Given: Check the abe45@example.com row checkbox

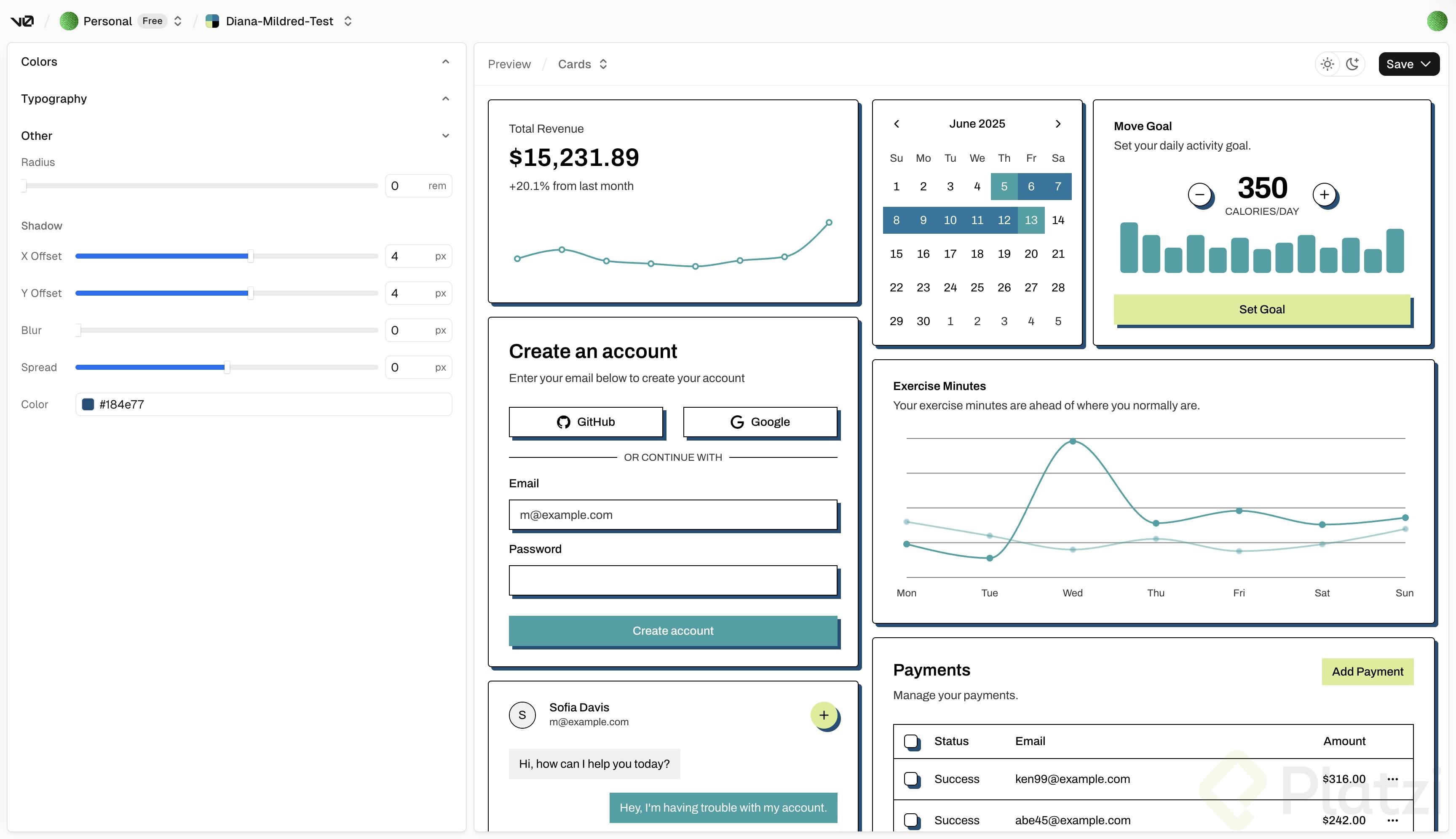Looking at the screenshot, I should pos(911,820).
